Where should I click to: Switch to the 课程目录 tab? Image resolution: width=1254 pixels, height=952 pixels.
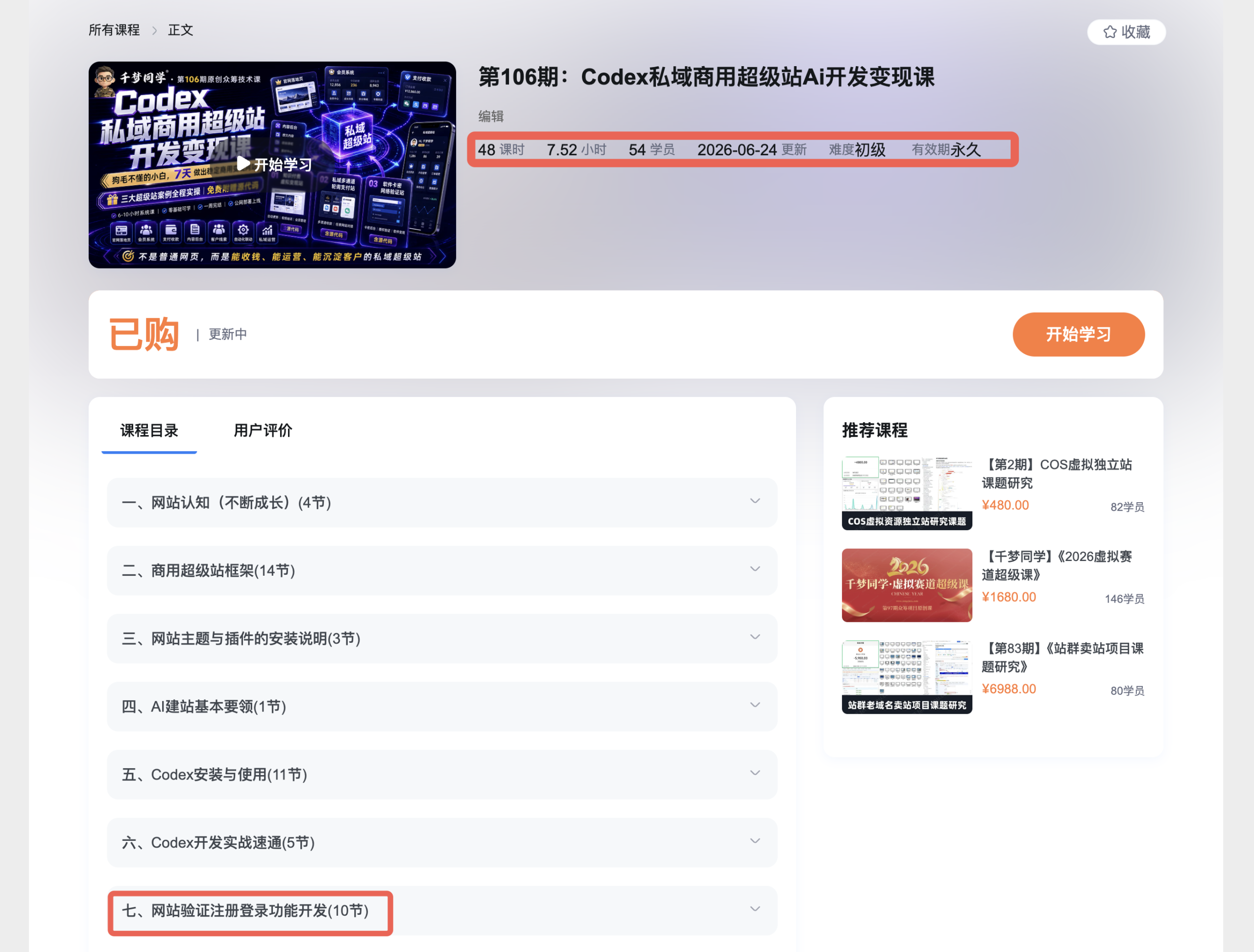[x=149, y=430]
